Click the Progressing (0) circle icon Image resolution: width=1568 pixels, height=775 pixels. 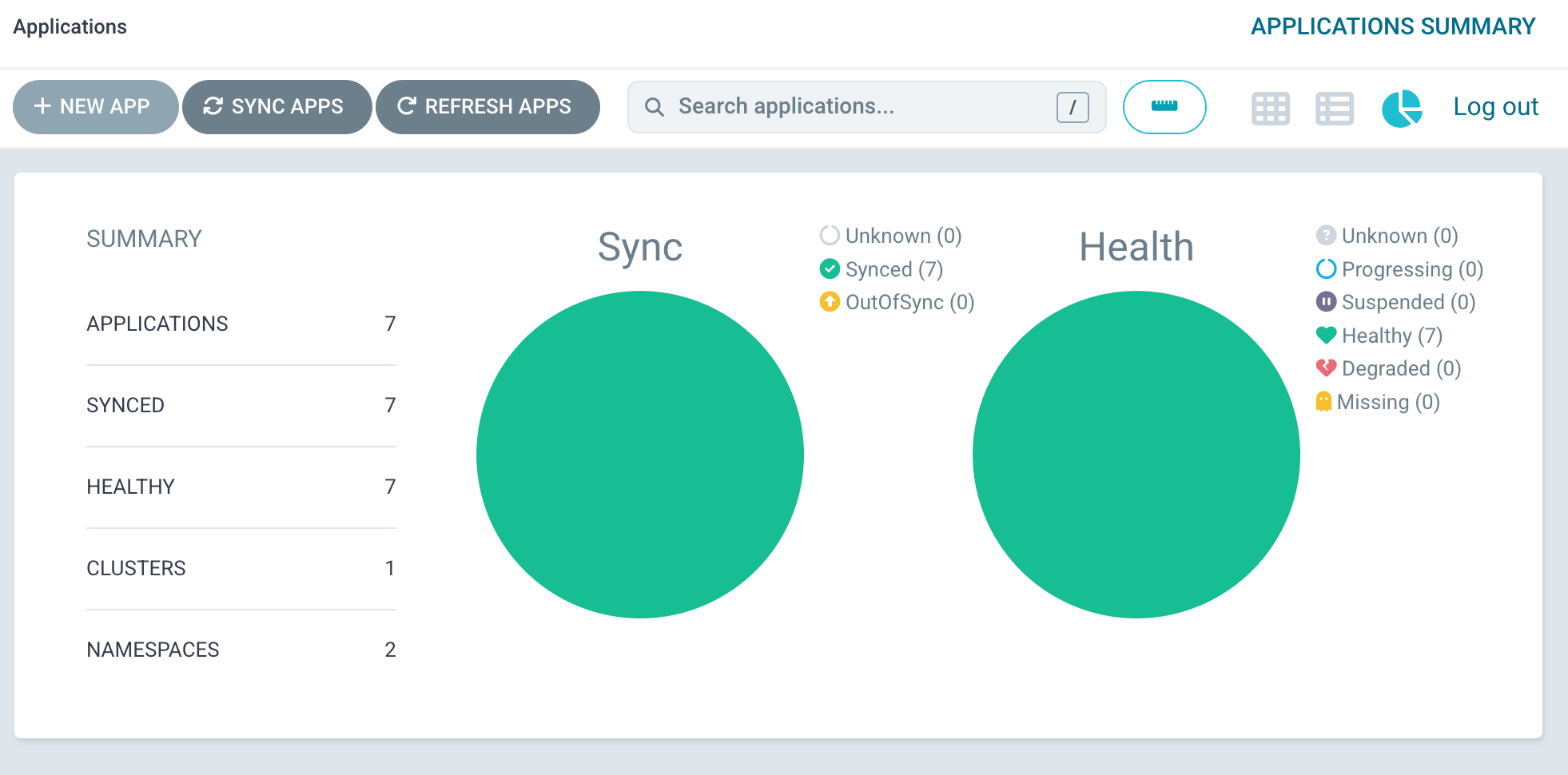[x=1326, y=268]
